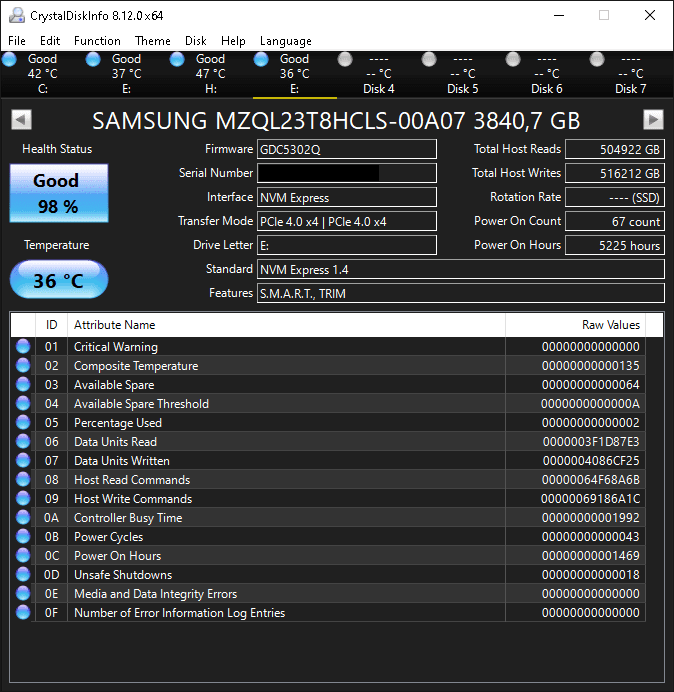The height and width of the screenshot is (692, 674).
Task: Select the Power Cycles raw value ending 043
Action: coord(591,537)
